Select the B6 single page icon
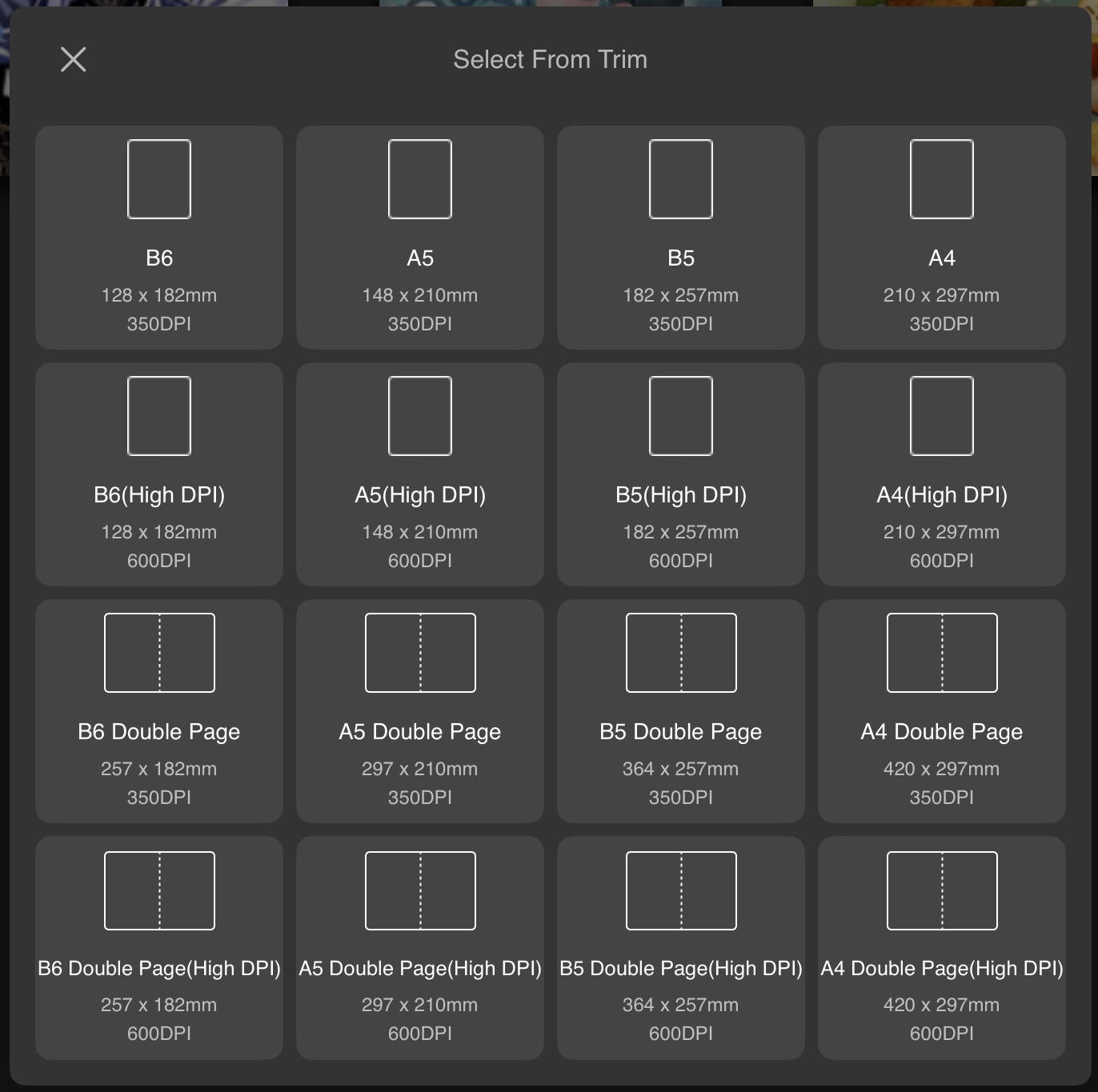Screen dimensions: 1098x1092 click(159, 179)
